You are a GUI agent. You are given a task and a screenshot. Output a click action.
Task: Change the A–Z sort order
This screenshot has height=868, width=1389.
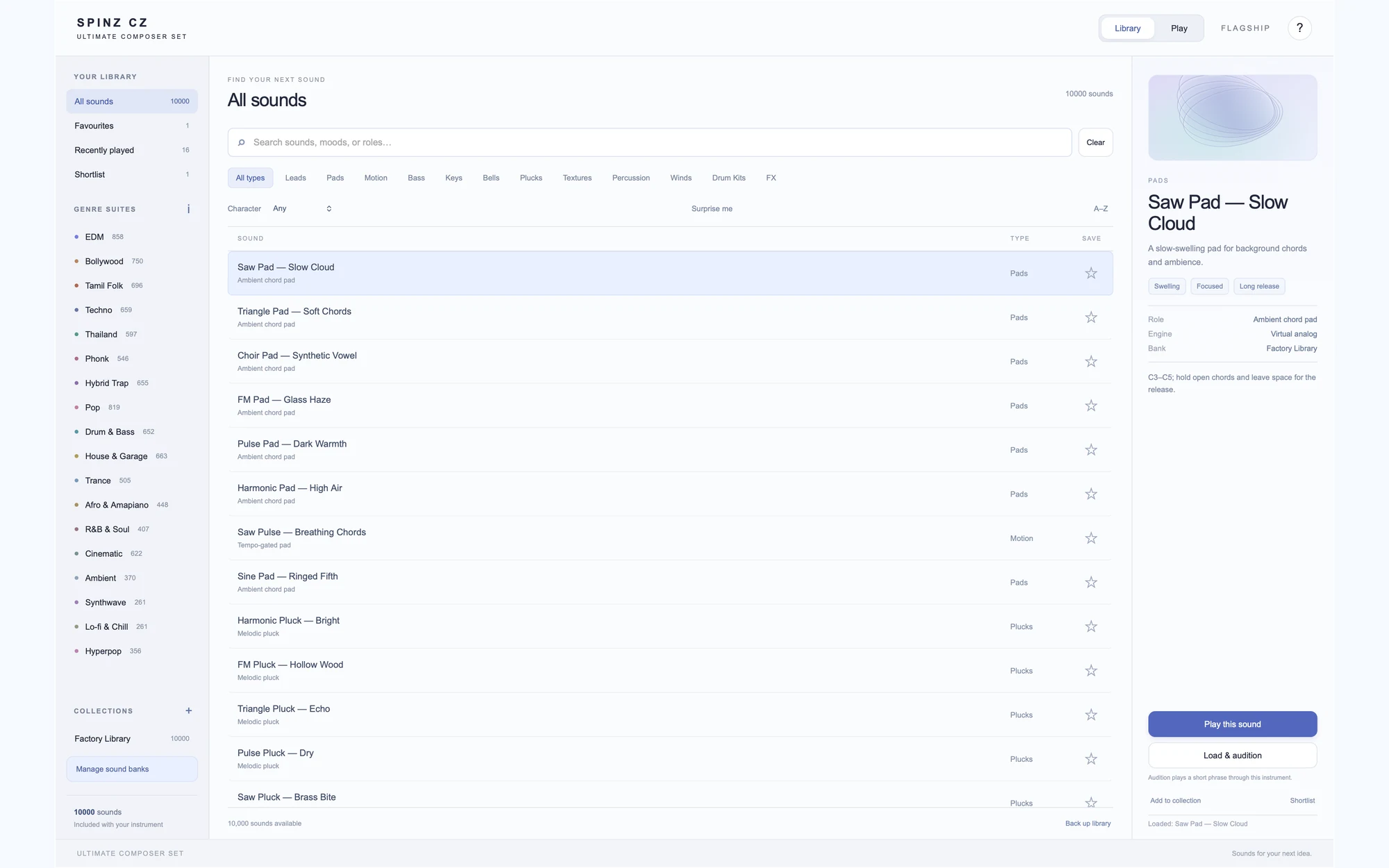(1100, 208)
